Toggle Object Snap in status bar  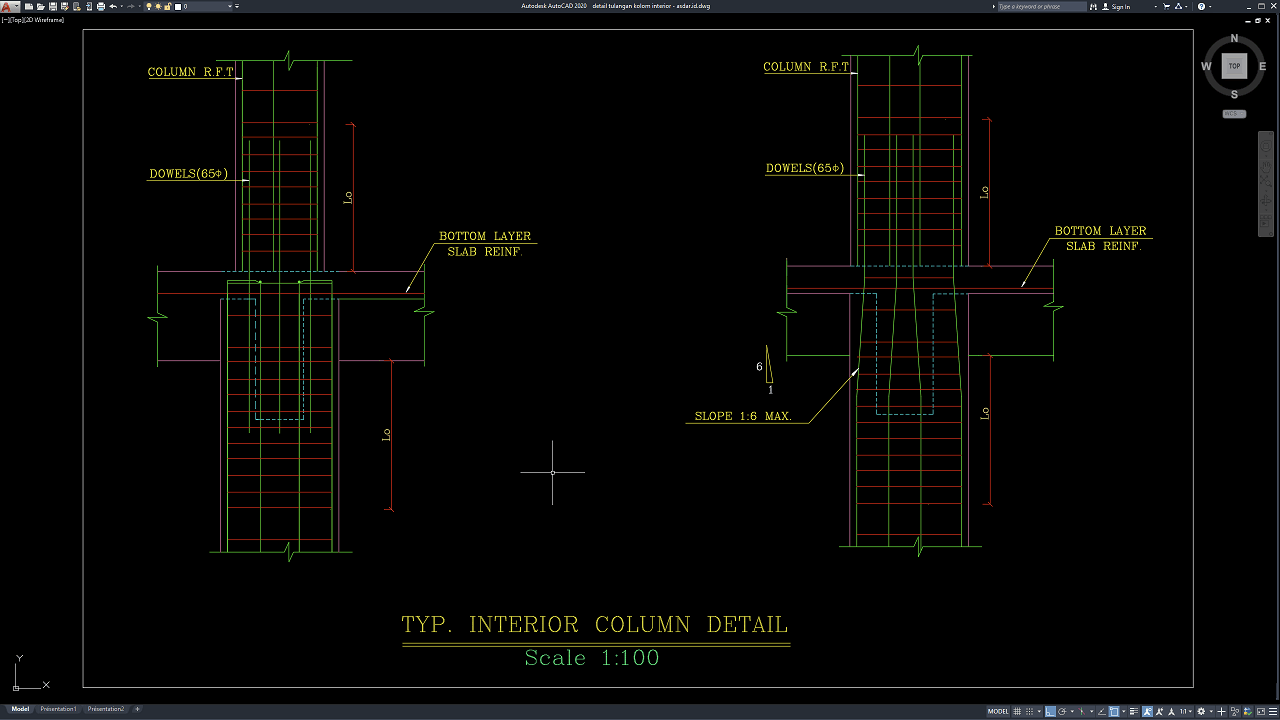[x=1113, y=711]
